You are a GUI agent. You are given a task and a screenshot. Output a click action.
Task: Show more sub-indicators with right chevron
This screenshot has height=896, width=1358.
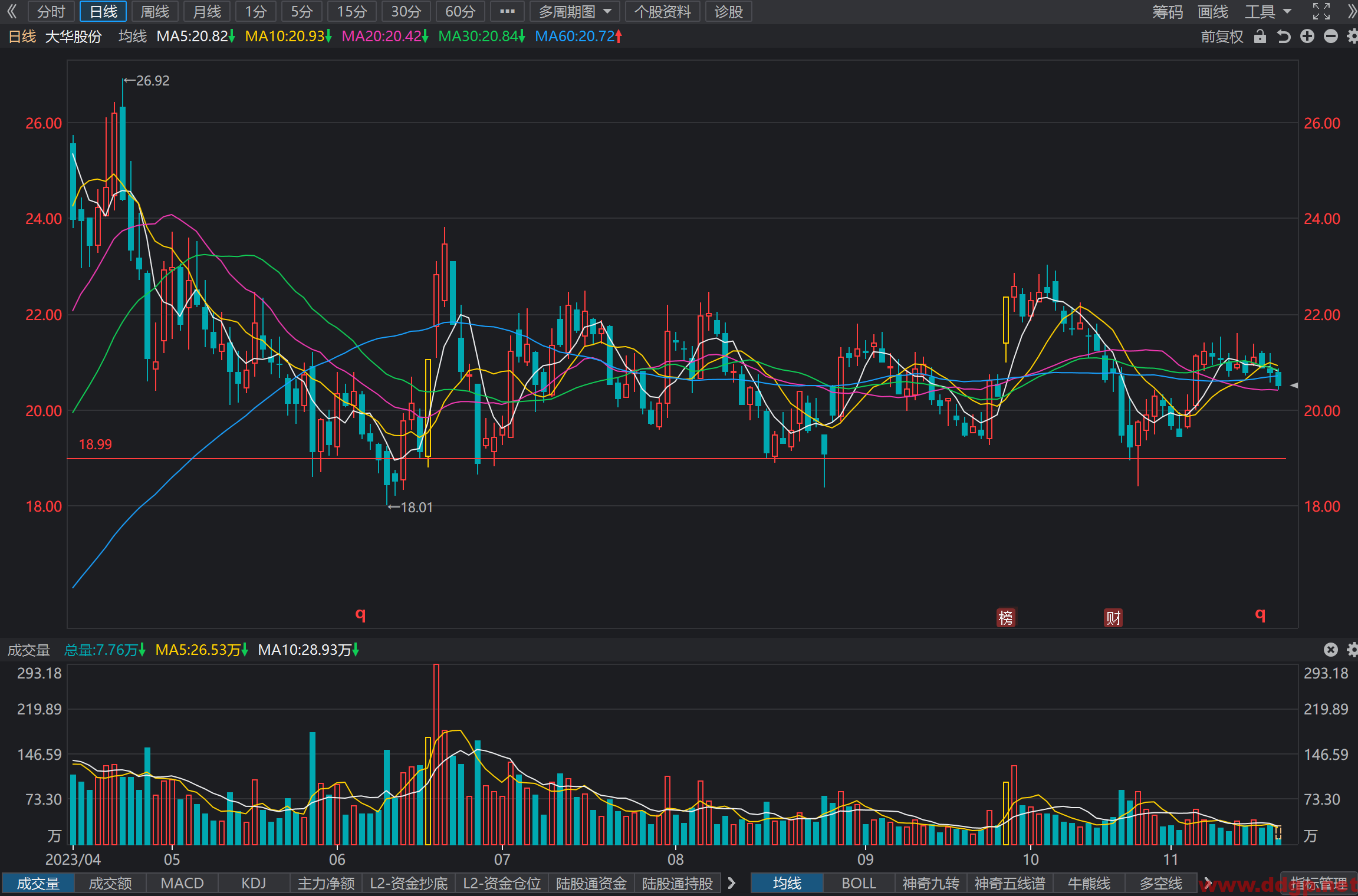point(732,883)
